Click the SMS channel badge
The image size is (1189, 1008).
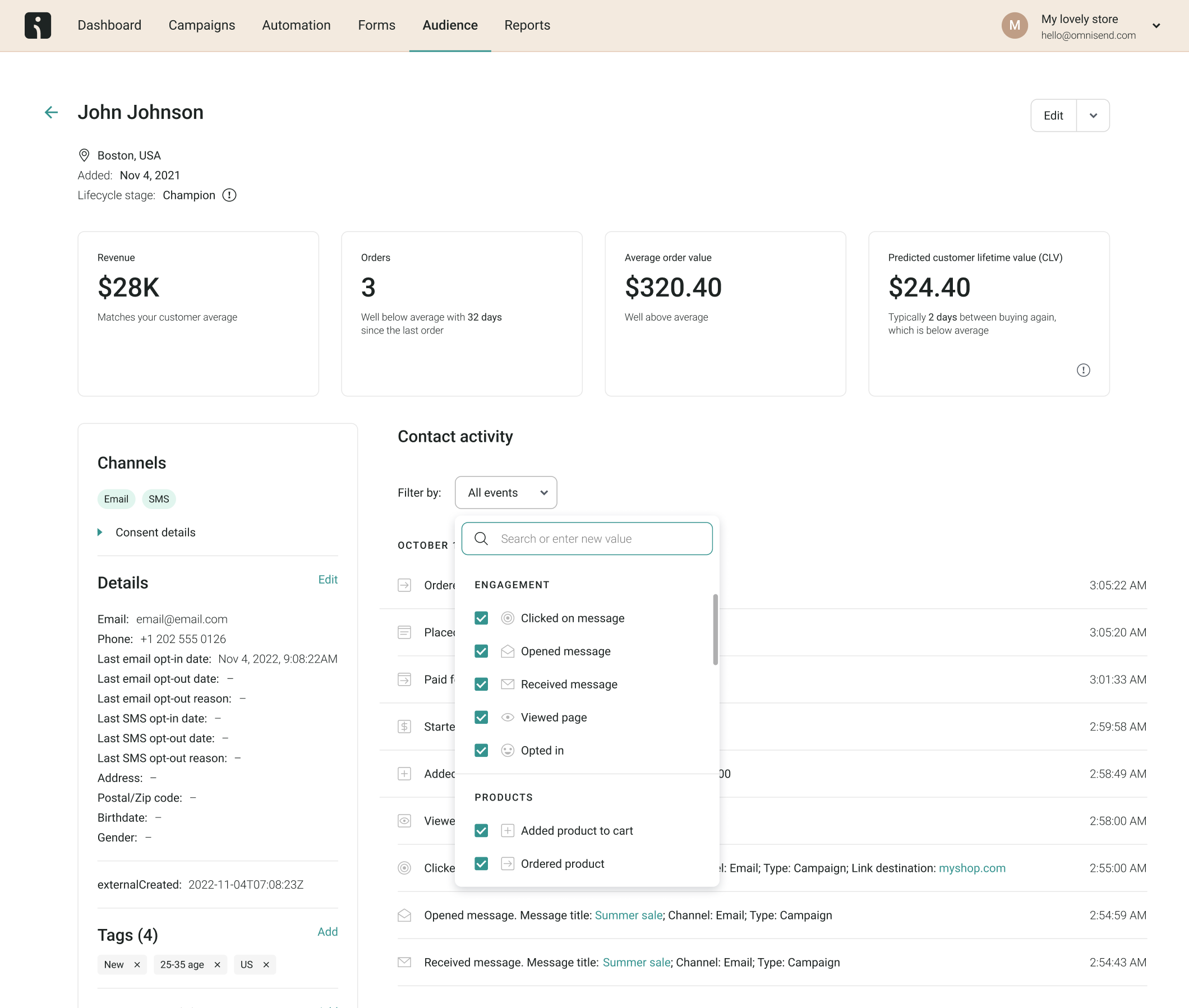tap(159, 500)
